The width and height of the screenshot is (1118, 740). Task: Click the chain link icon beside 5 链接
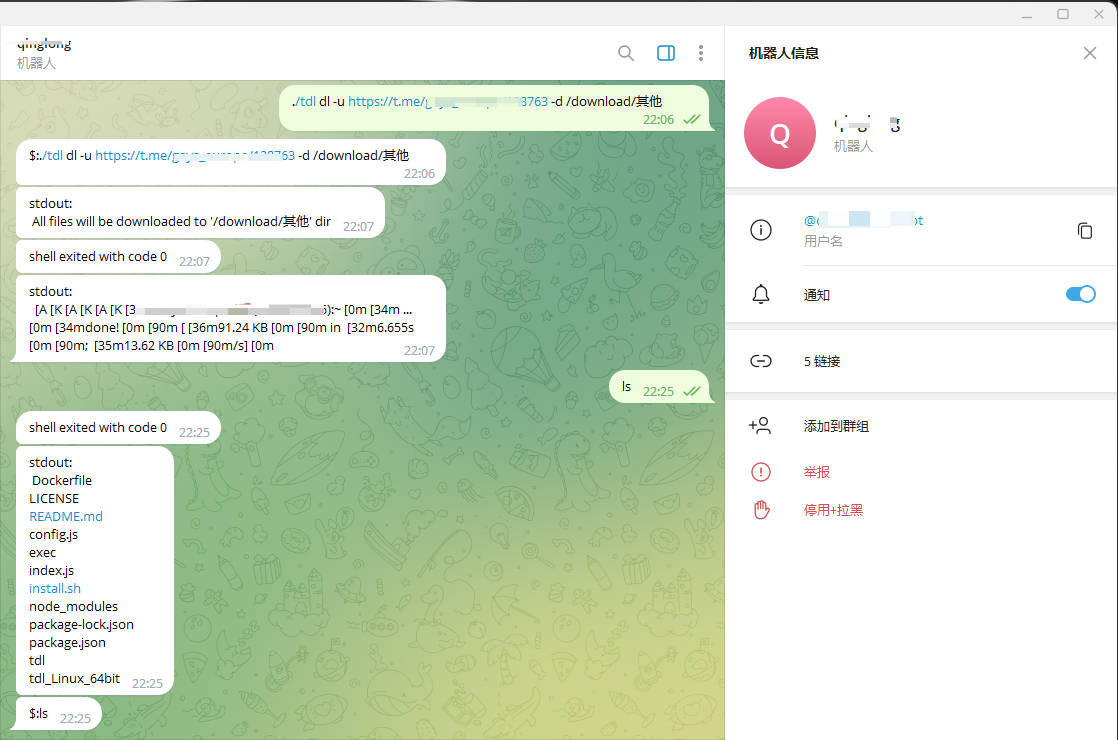tap(761, 361)
